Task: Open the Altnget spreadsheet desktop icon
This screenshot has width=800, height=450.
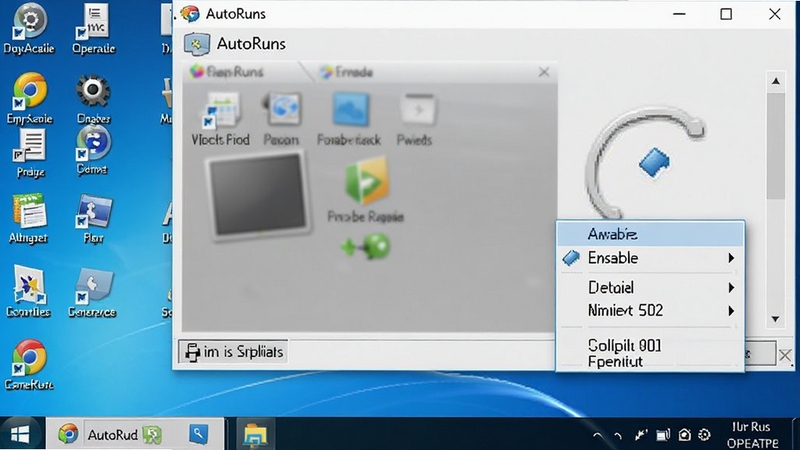Action: (28, 218)
